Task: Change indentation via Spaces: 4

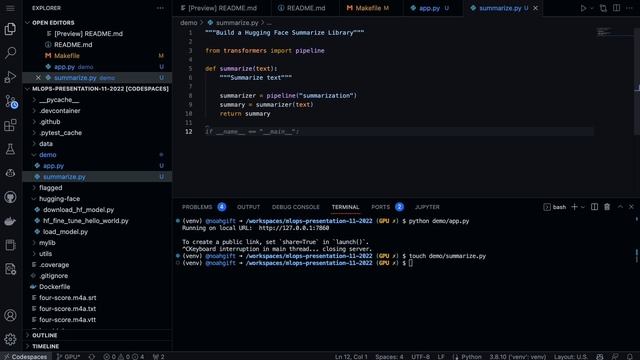Action: (x=389, y=356)
